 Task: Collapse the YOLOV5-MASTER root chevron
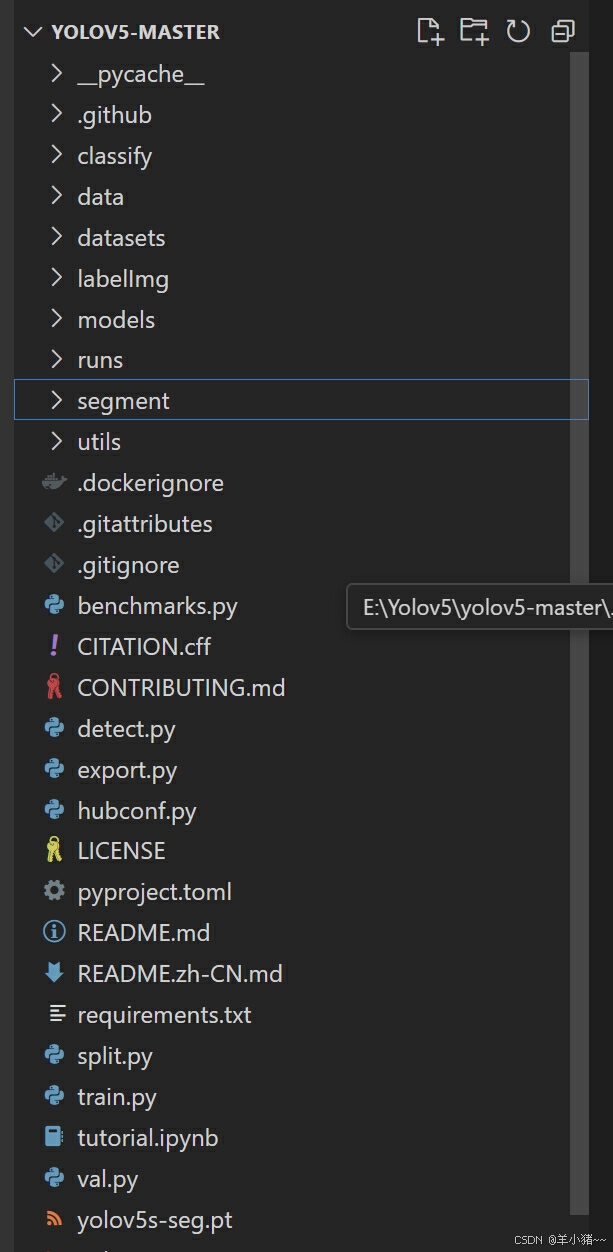(x=33, y=32)
